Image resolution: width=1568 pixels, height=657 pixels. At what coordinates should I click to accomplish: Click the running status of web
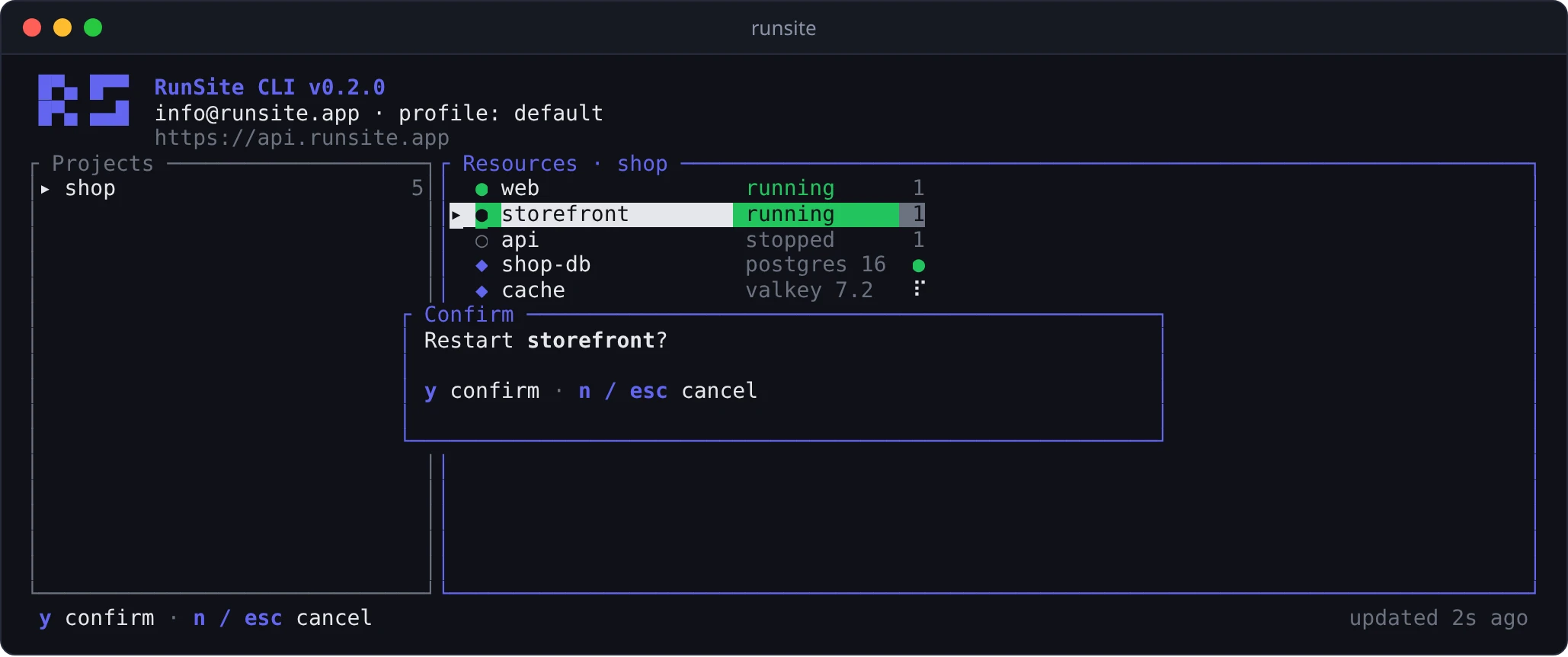(790, 188)
